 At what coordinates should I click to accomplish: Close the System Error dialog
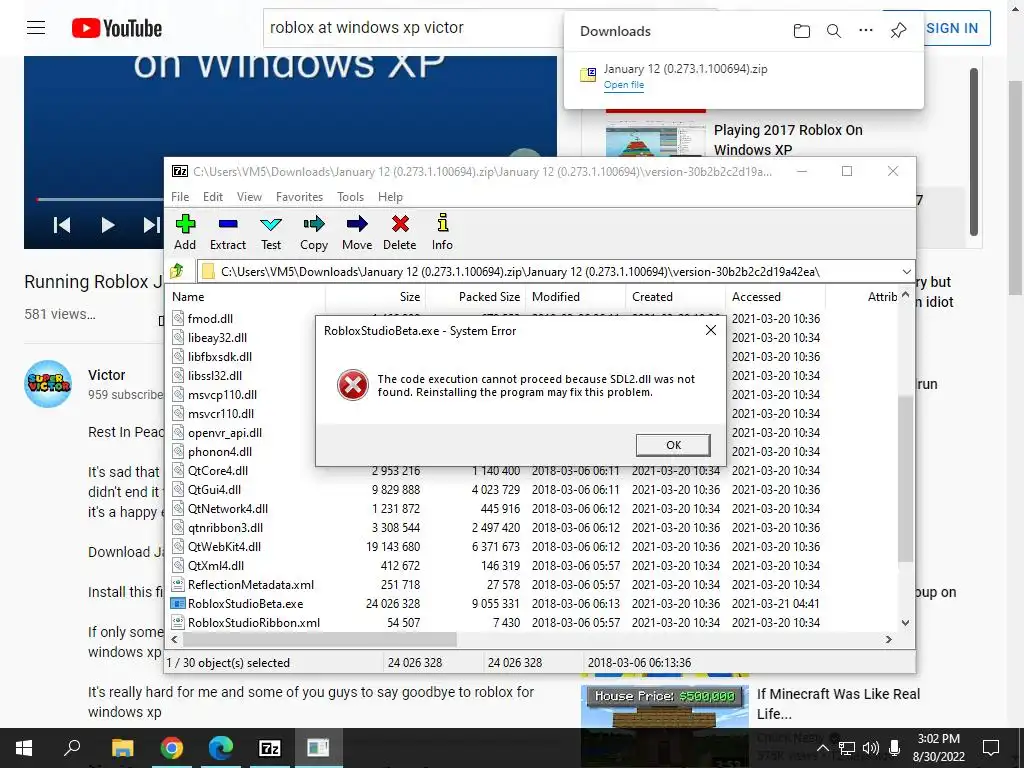[711, 330]
